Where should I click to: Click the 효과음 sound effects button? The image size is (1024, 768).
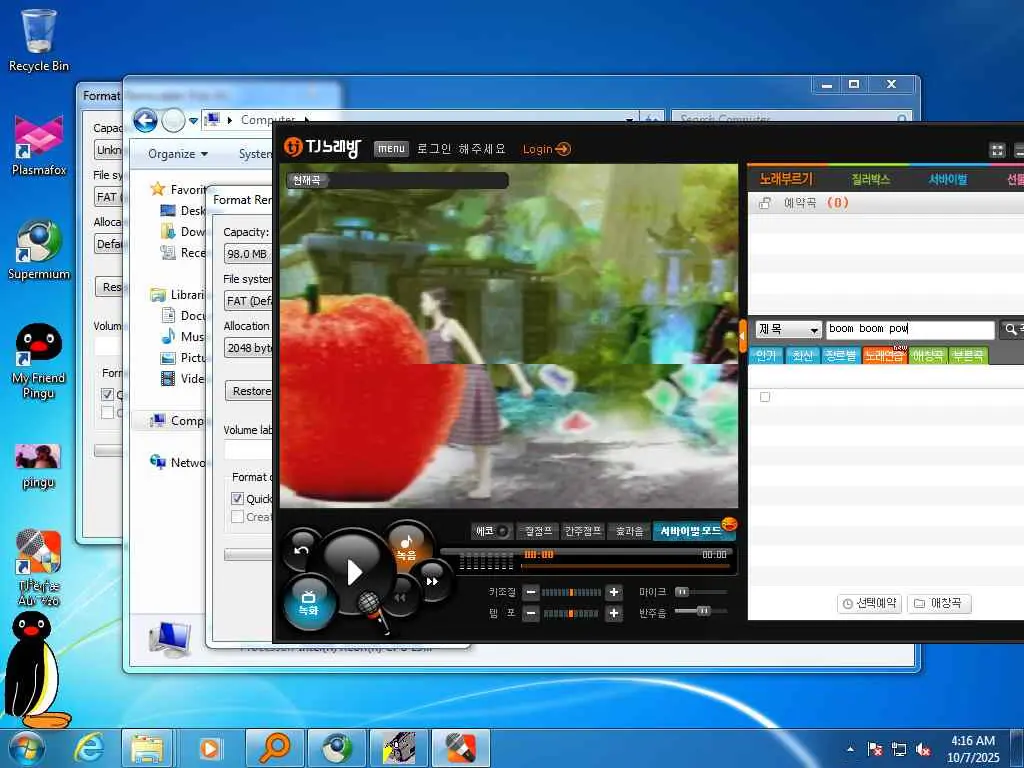point(629,531)
